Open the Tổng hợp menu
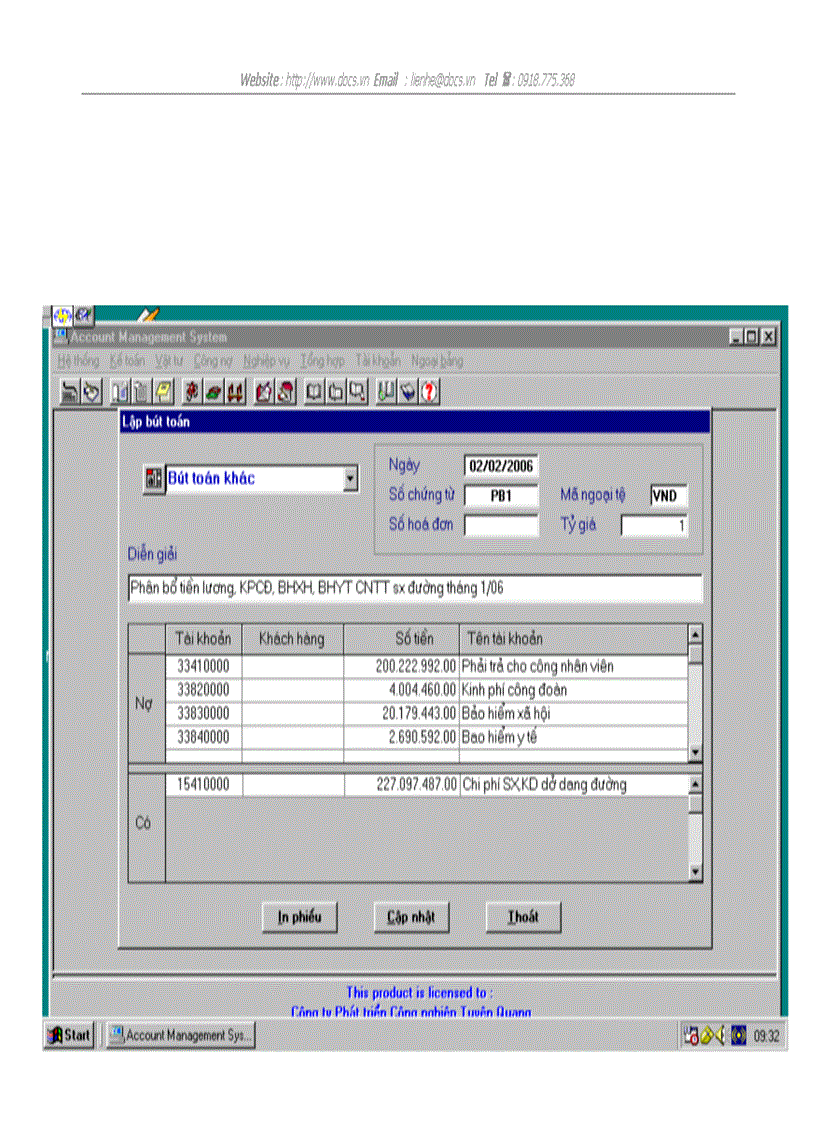This screenshot has height=1123, width=816. pos(322,360)
